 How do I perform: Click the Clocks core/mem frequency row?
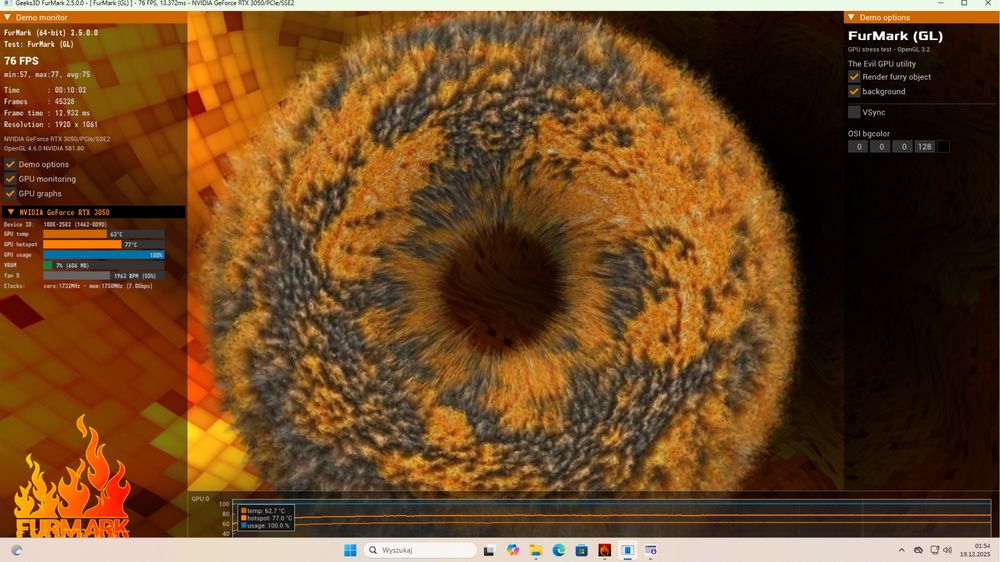coord(78,286)
